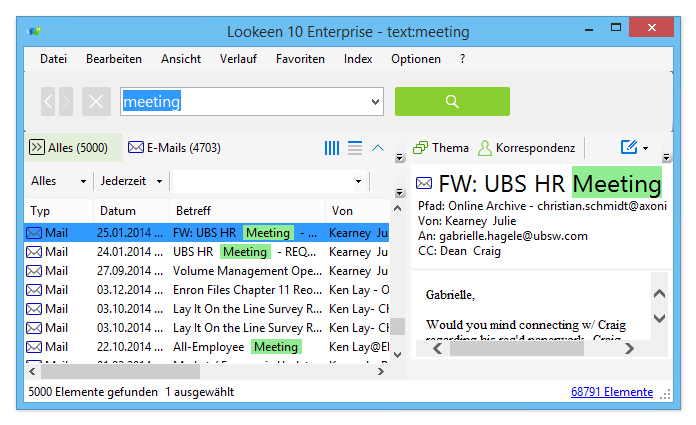Click recipient gabrielle.hagele@ubsw.com in preview
Screen dimensions: 696x425
514,236
